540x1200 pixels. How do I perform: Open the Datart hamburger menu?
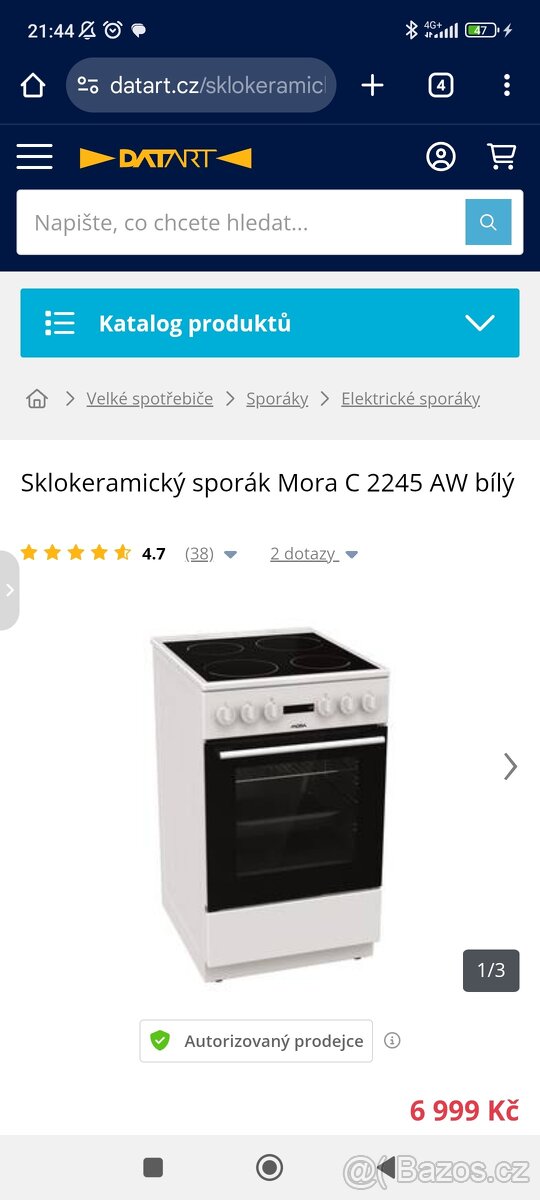point(34,157)
